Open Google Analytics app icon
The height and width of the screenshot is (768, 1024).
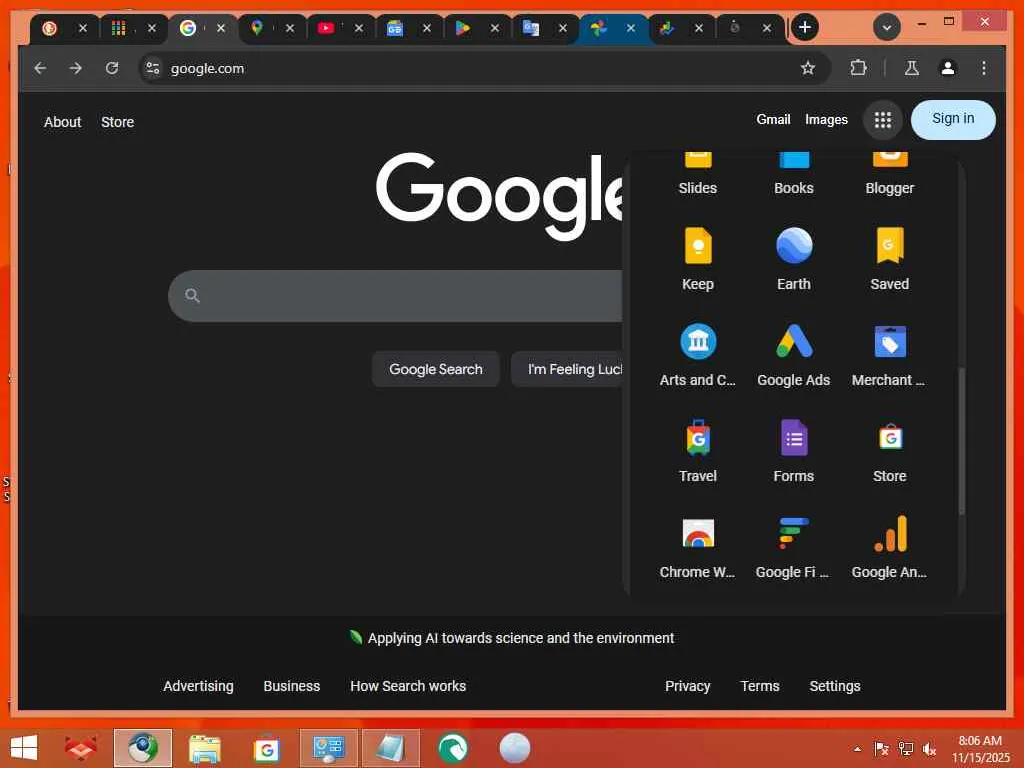click(x=889, y=547)
